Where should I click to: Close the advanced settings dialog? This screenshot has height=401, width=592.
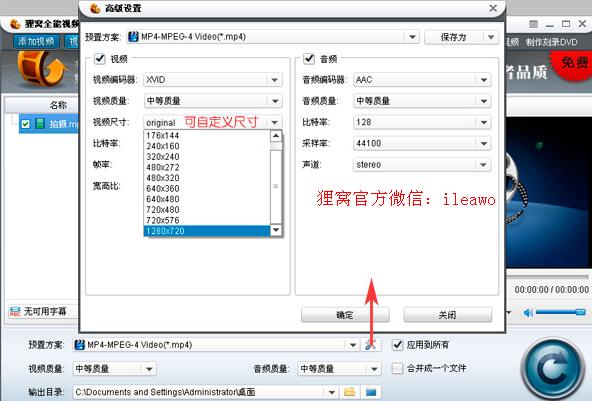pyautogui.click(x=493, y=8)
